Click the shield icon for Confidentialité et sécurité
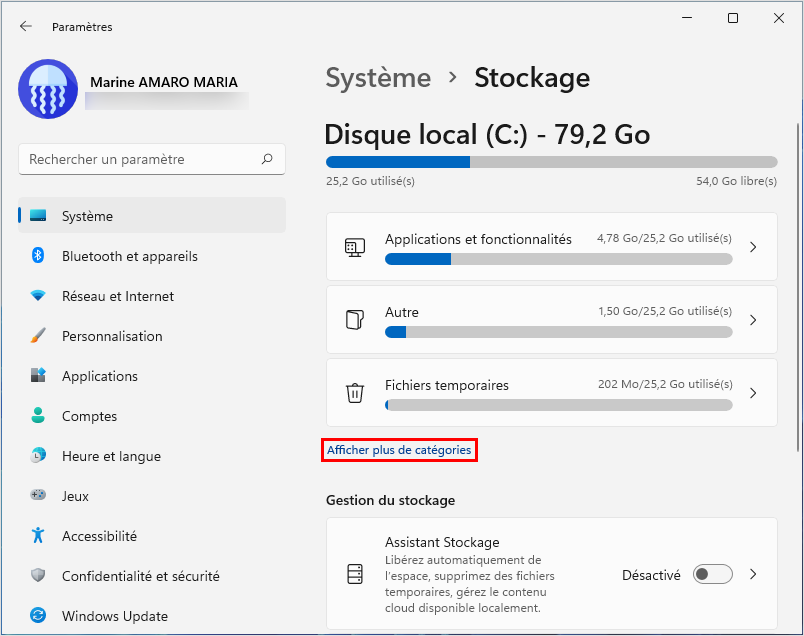Viewport: 804px width, 636px height. coord(38,575)
